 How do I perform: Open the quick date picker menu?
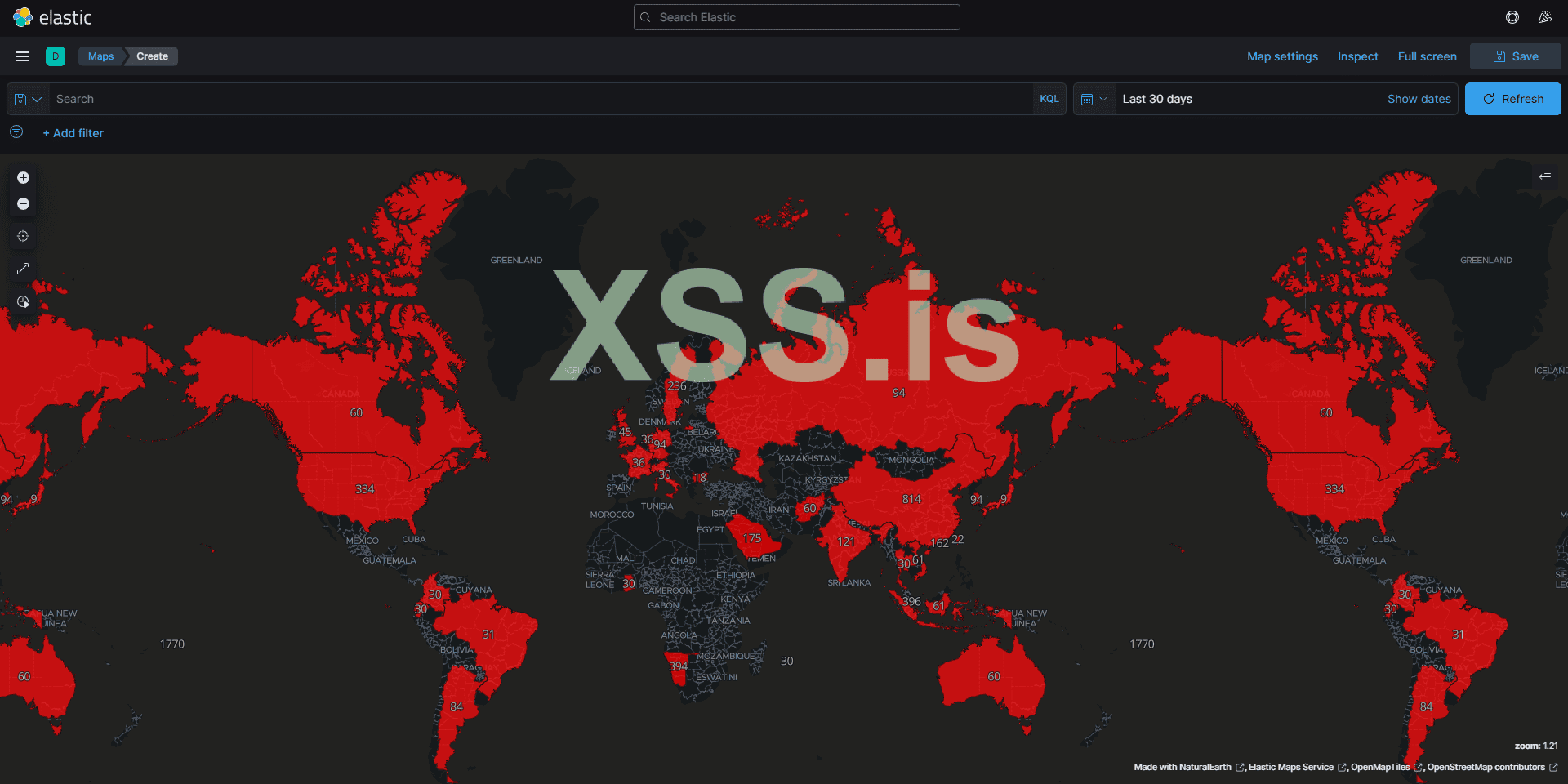1094,99
